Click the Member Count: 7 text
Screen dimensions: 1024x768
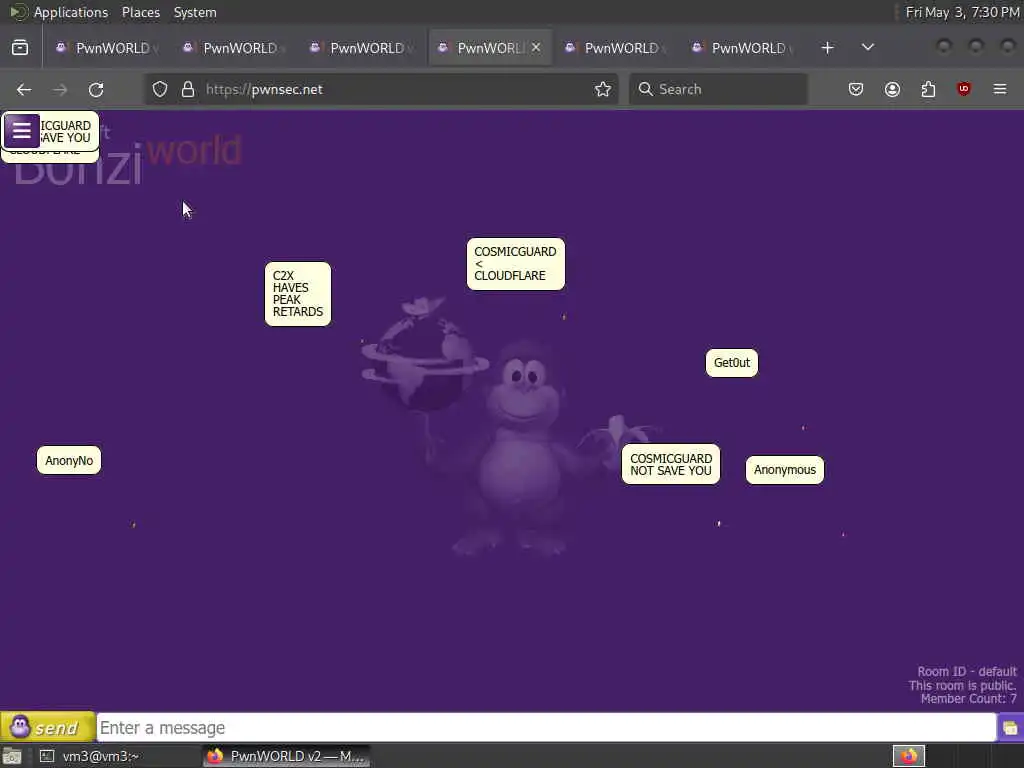tap(968, 699)
